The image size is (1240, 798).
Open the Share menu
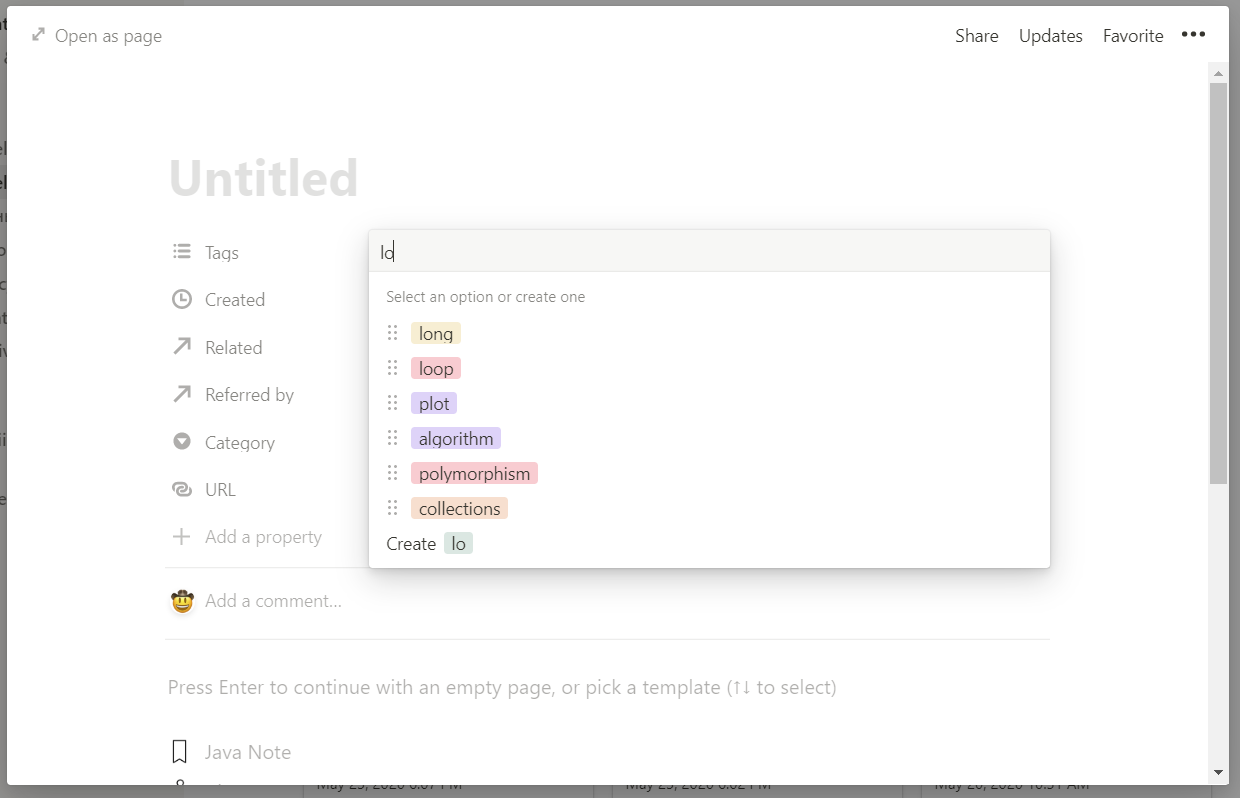pos(976,36)
